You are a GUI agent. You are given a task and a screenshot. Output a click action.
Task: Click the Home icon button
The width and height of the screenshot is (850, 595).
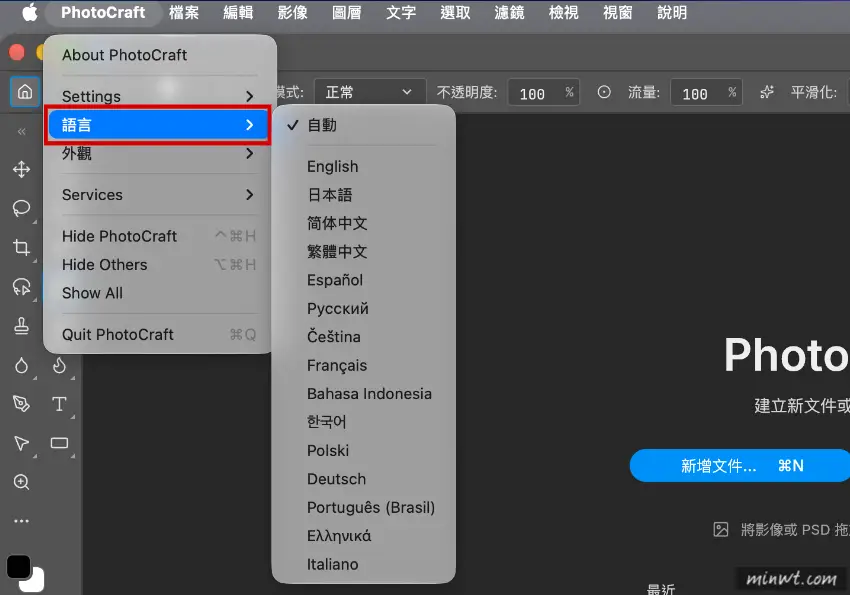pos(25,92)
